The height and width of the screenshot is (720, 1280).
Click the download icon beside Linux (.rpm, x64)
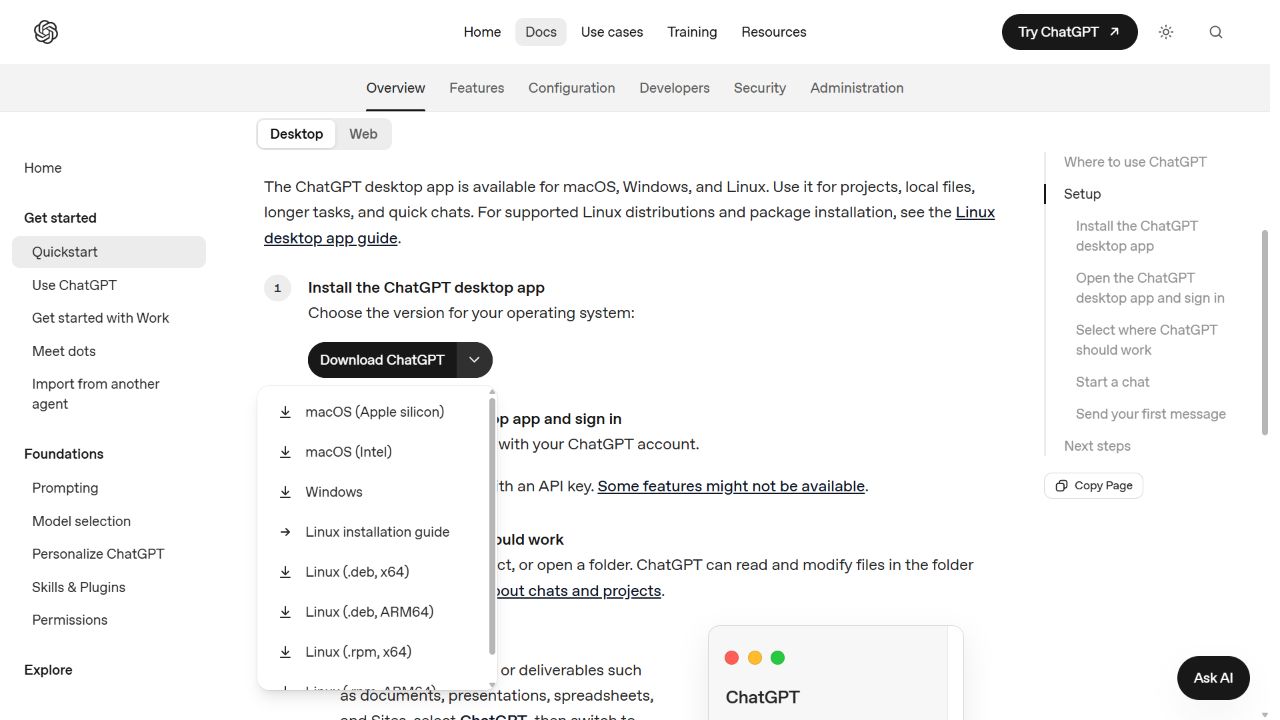[x=285, y=652]
